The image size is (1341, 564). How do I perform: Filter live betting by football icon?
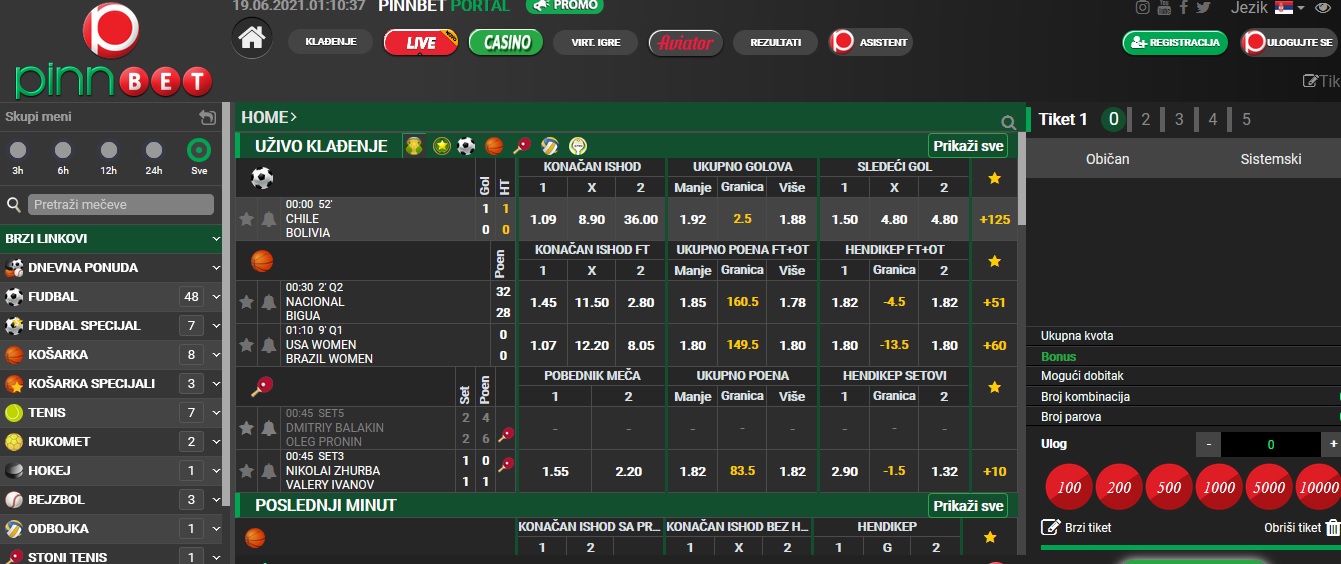pyautogui.click(x=466, y=146)
